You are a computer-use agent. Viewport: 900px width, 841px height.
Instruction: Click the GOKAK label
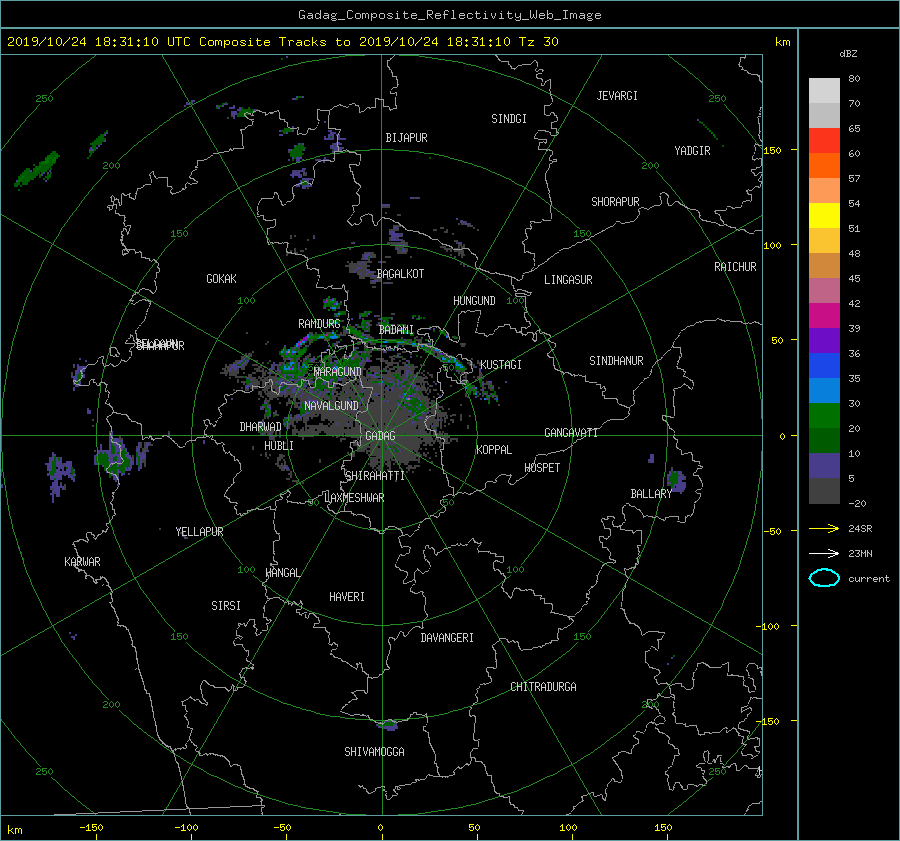pos(222,278)
